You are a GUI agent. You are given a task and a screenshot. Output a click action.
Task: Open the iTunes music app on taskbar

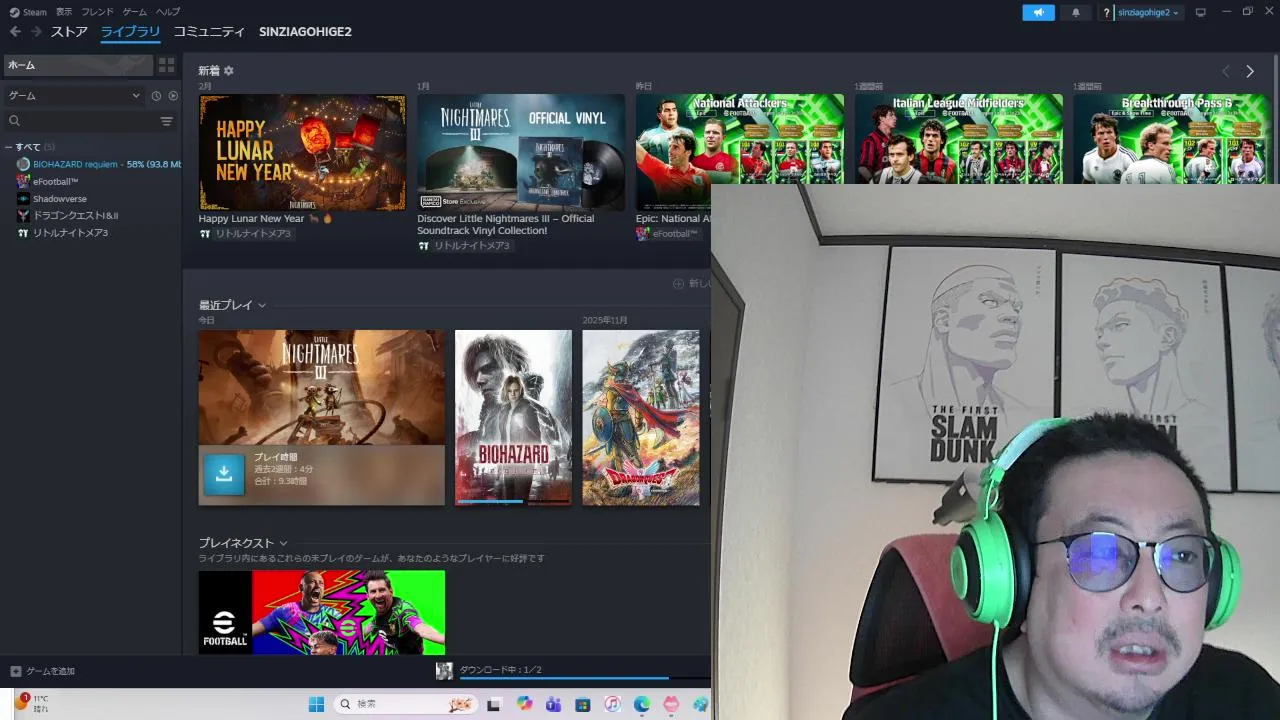[x=613, y=704]
